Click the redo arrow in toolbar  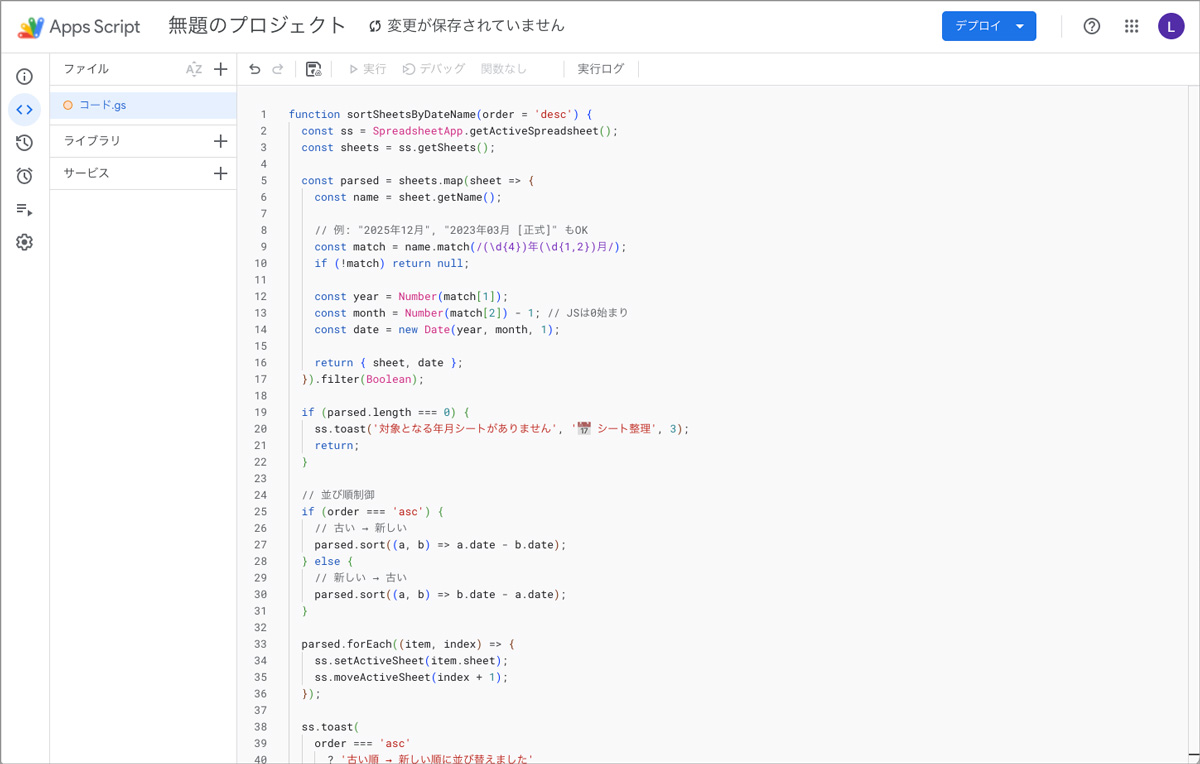pyautogui.click(x=278, y=69)
